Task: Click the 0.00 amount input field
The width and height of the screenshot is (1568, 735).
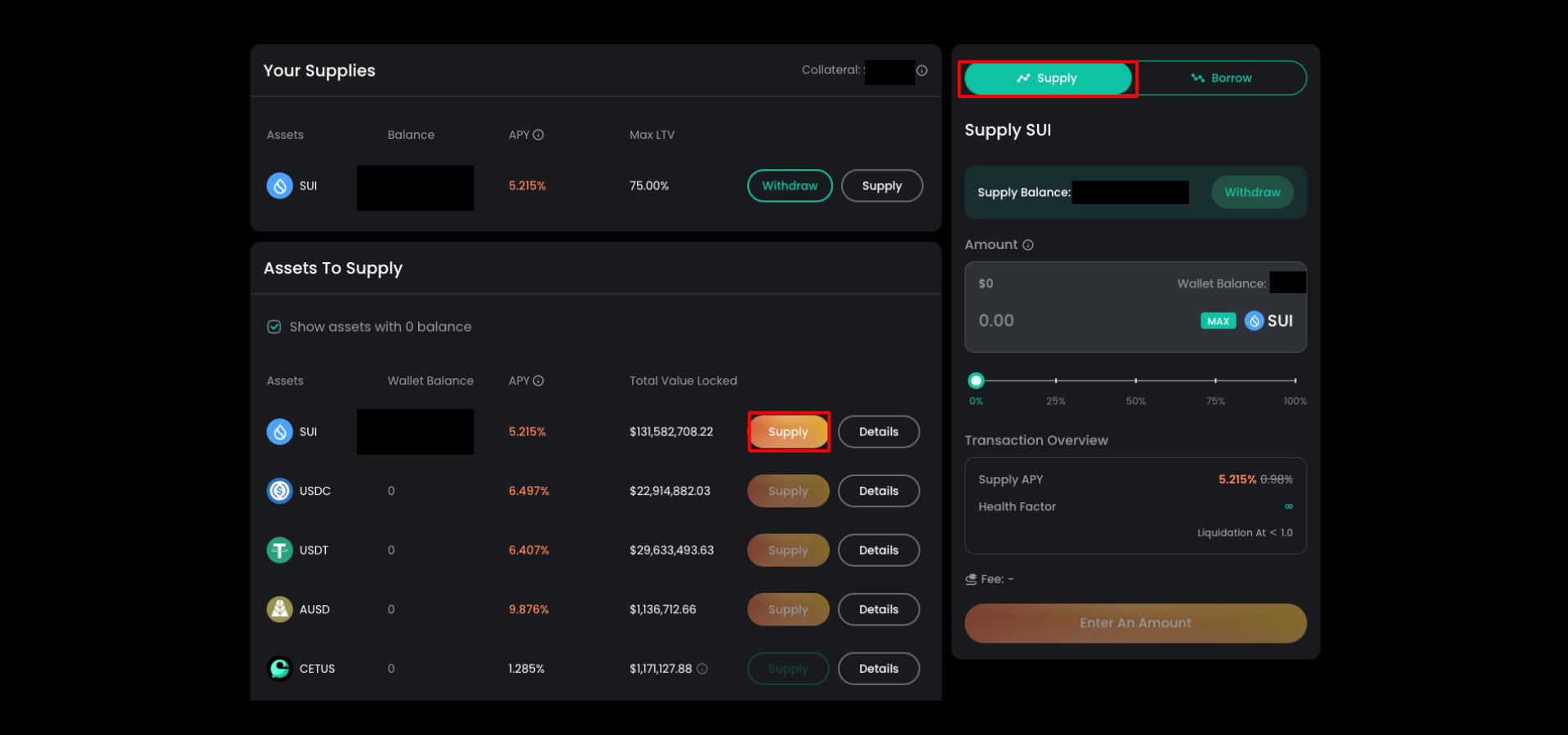Action: pos(996,321)
